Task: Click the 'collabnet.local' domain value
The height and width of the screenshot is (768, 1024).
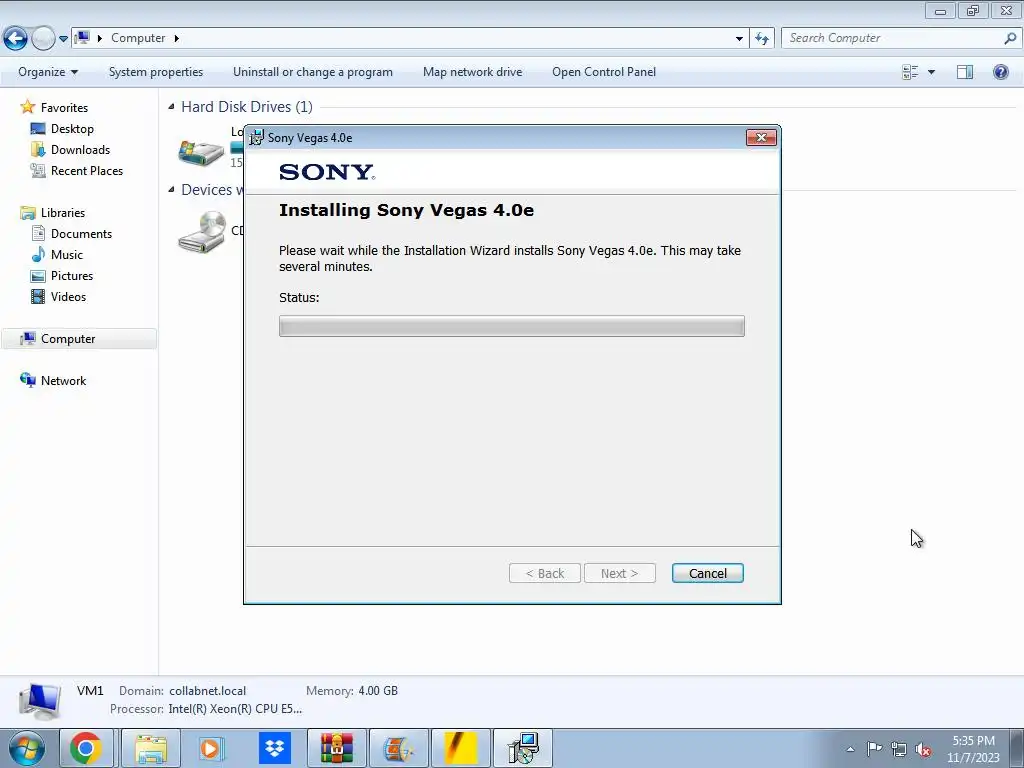Action: coord(208,690)
